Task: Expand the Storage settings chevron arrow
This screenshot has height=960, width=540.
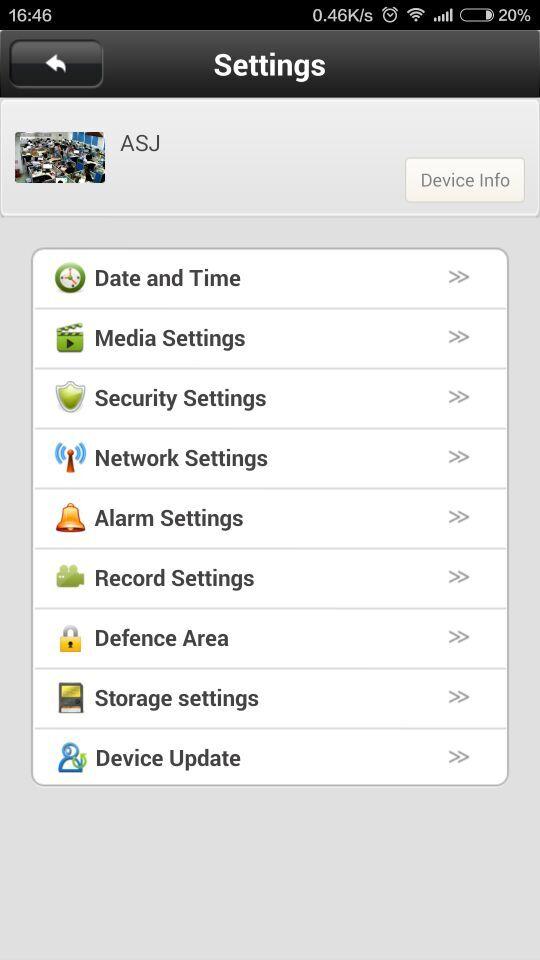Action: (459, 697)
